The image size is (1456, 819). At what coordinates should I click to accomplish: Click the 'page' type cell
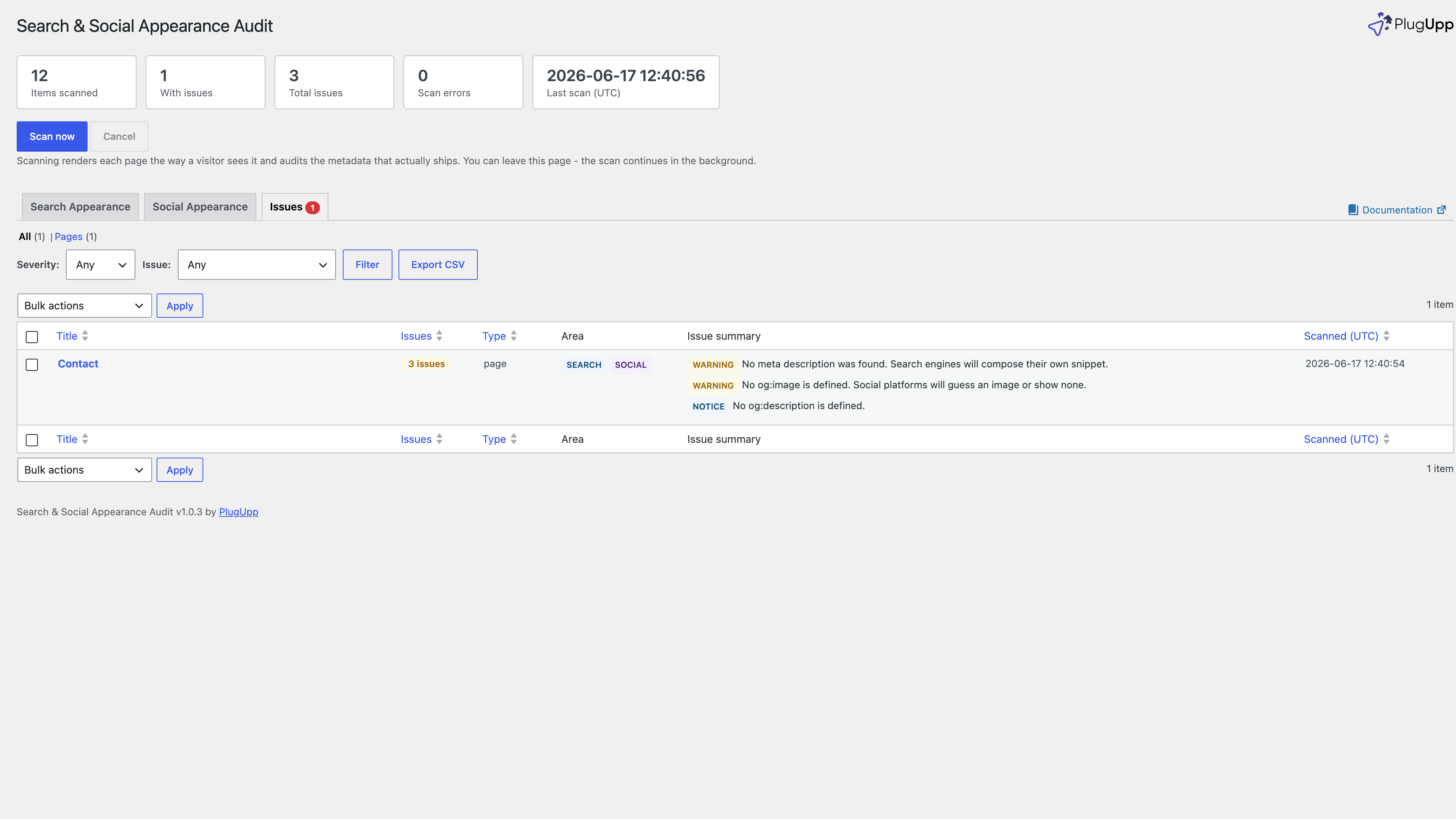coord(495,364)
